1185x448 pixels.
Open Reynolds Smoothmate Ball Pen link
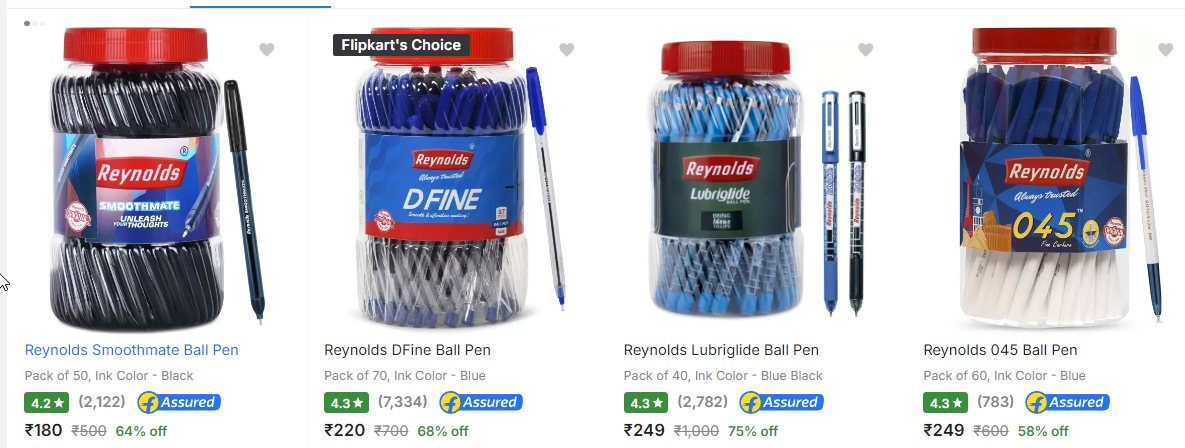(x=131, y=350)
